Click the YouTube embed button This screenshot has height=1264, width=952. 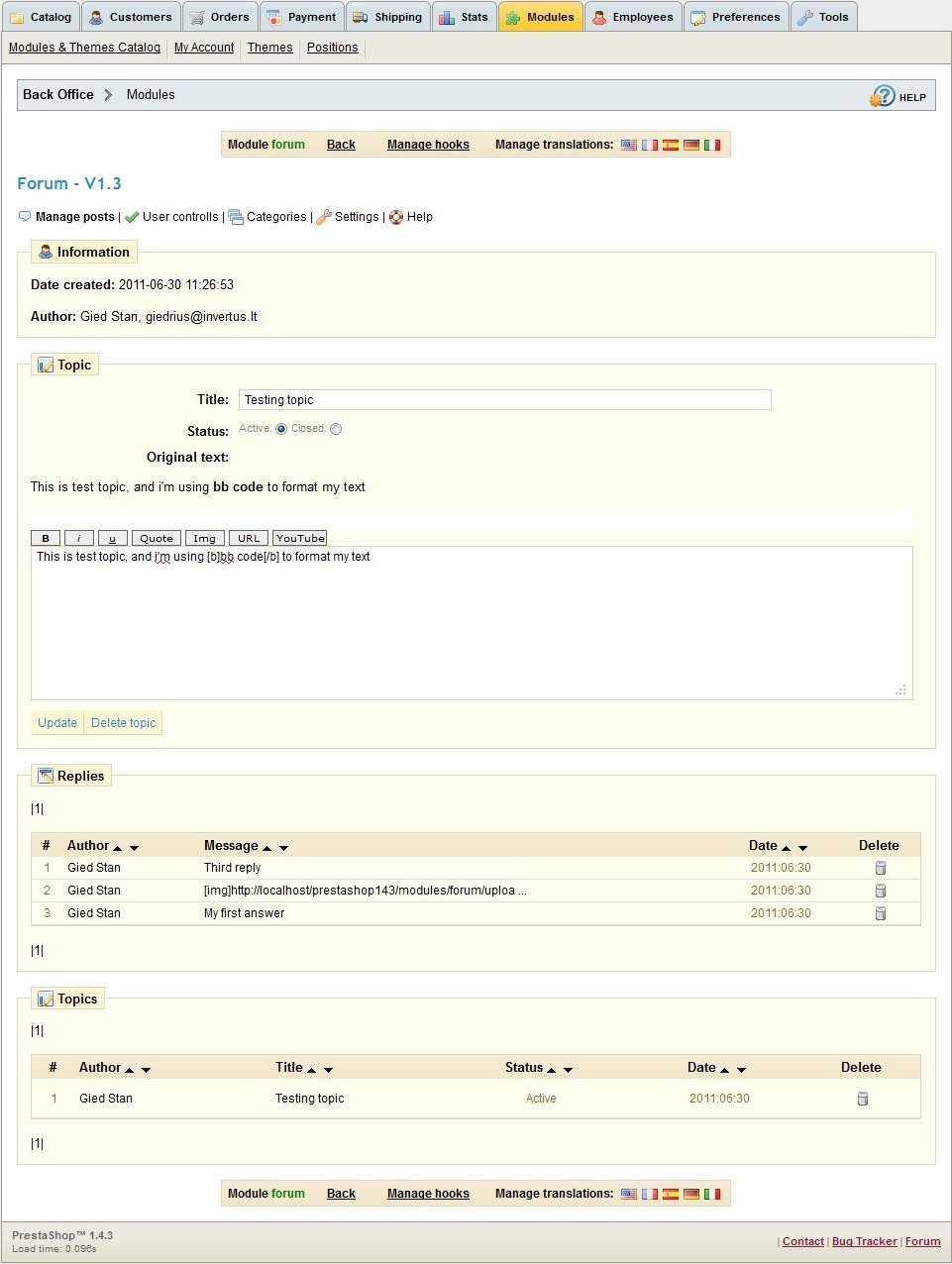point(300,538)
